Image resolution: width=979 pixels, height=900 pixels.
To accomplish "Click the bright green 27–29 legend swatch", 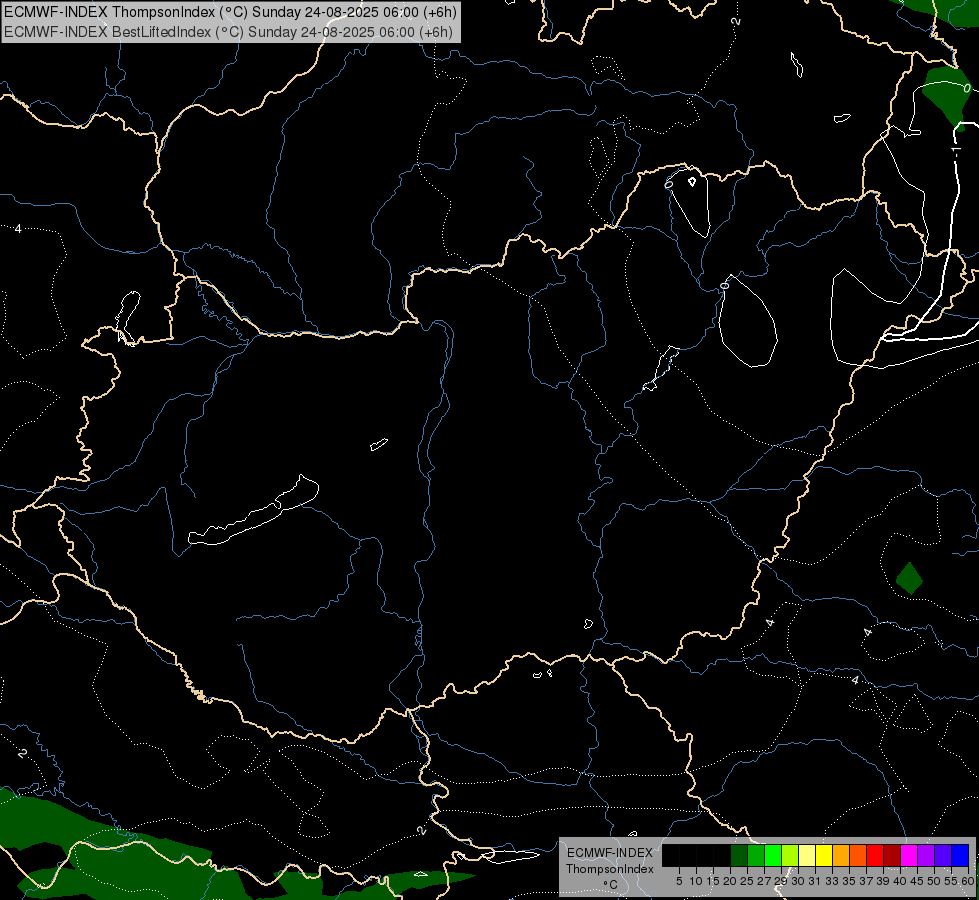I will coord(773,855).
